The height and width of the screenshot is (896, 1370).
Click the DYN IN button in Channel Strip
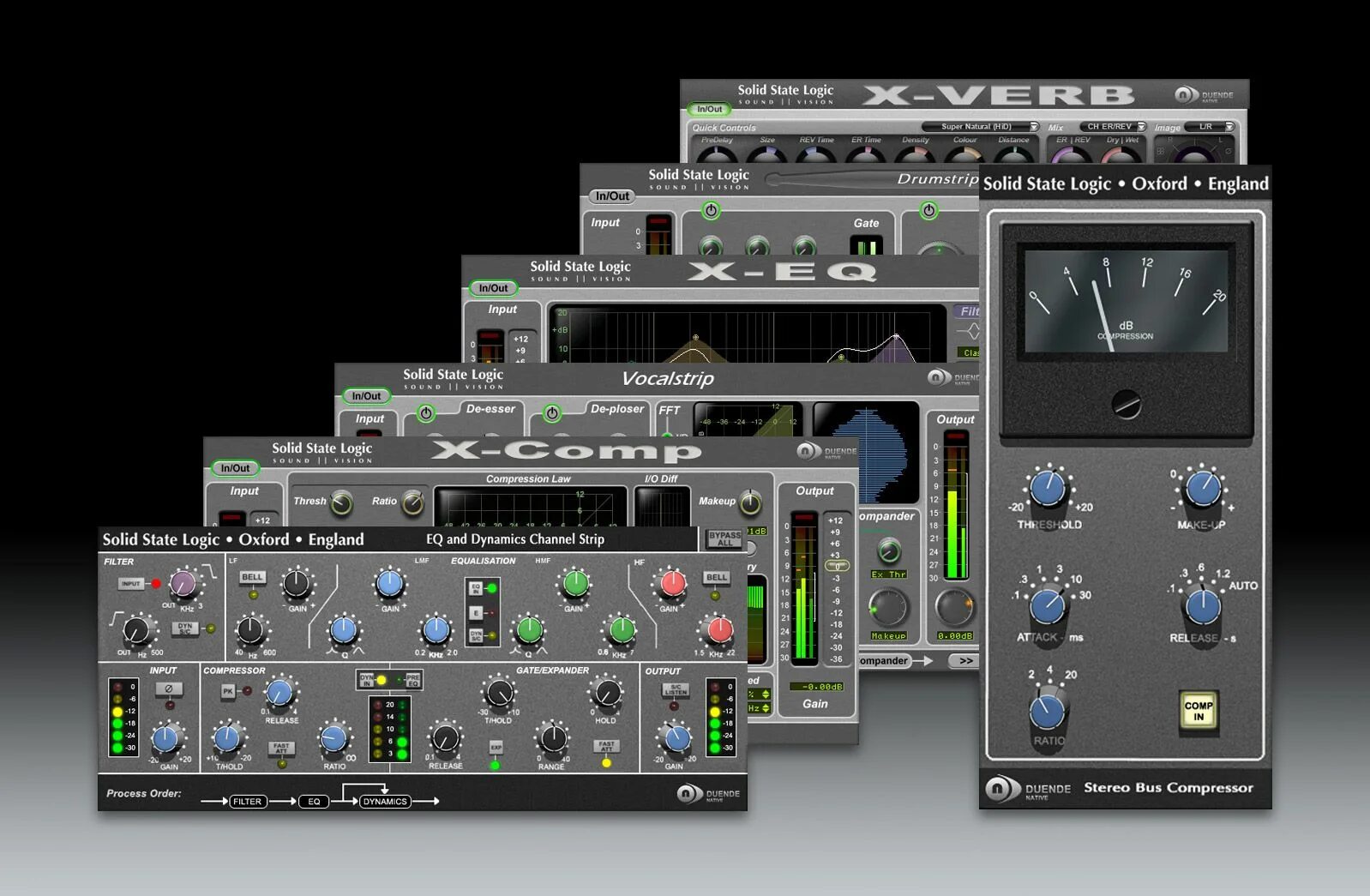(367, 680)
